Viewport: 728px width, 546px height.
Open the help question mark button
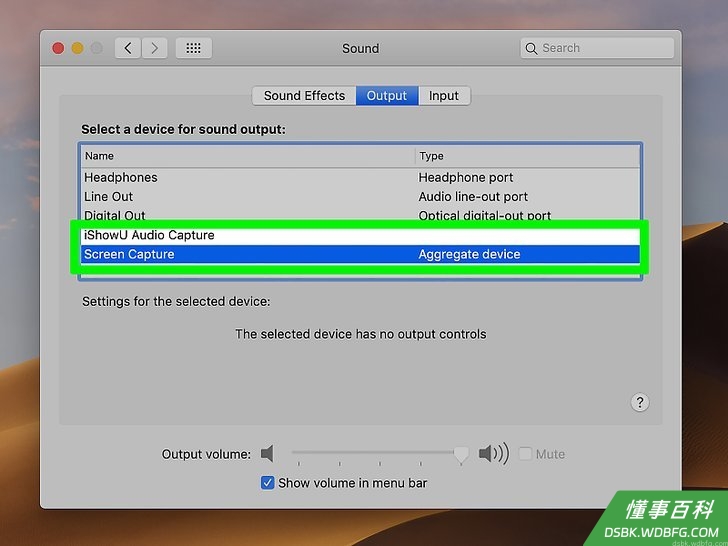coord(640,402)
